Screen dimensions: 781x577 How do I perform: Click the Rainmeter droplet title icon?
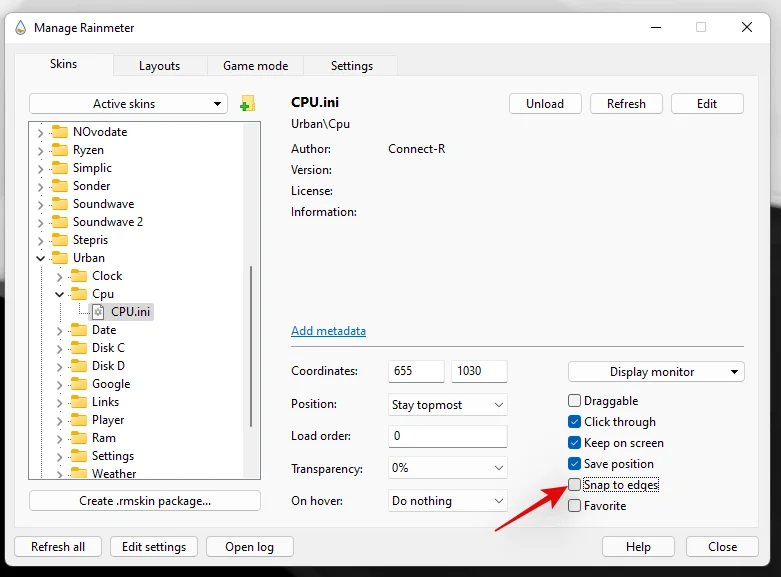[x=20, y=28]
